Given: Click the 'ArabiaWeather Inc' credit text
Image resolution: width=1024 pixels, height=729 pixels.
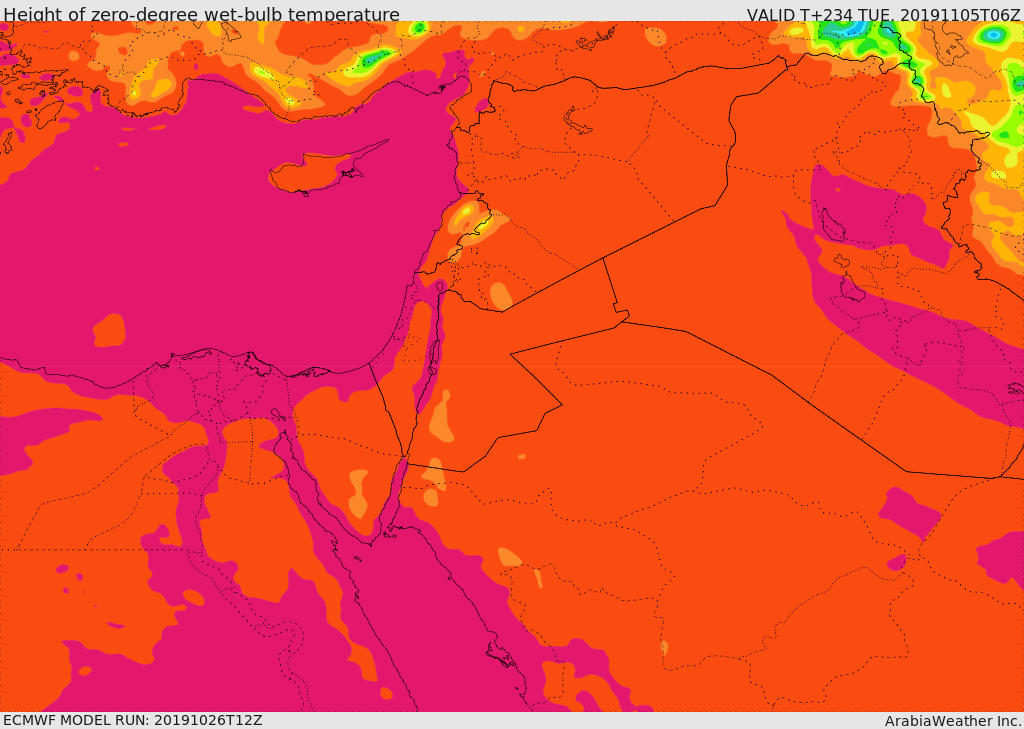Looking at the screenshot, I should [953, 721].
